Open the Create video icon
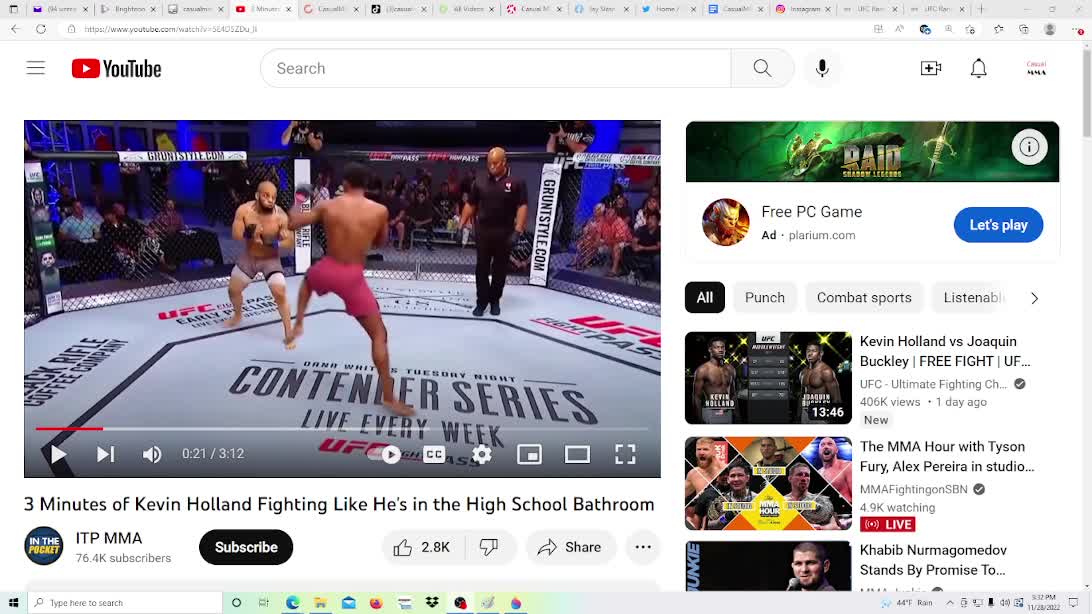 tap(930, 68)
